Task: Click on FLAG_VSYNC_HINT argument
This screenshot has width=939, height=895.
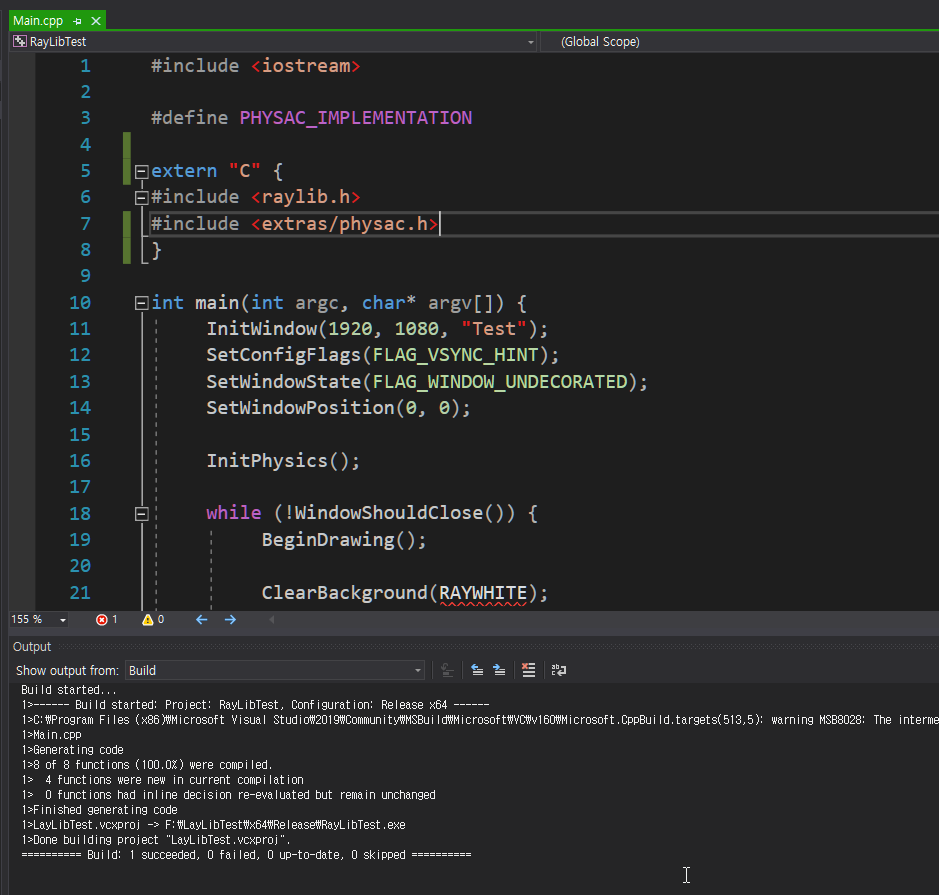Action: coord(455,355)
